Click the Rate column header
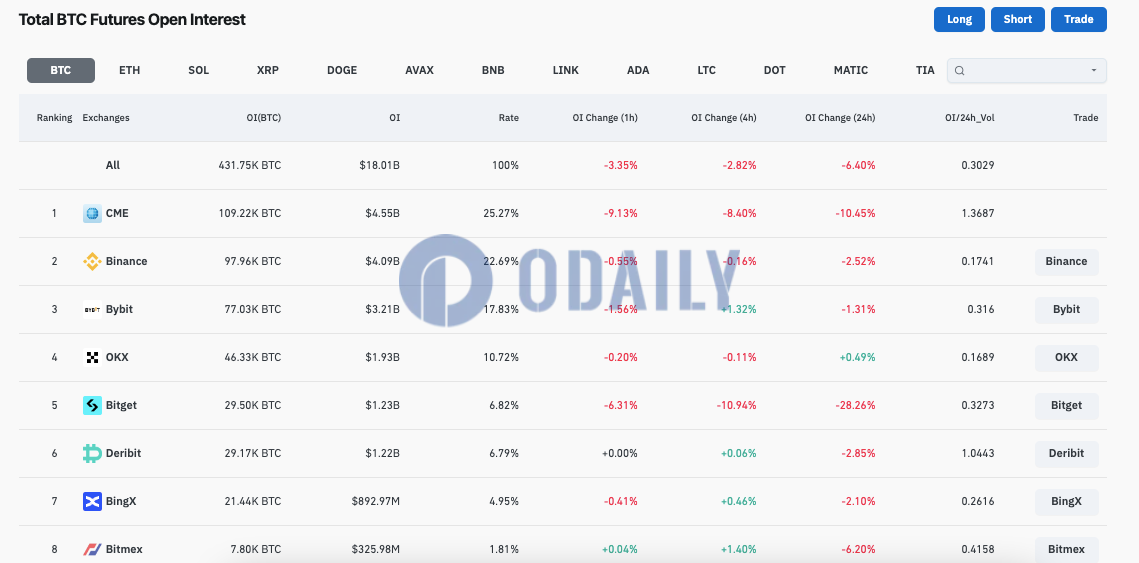 point(508,118)
